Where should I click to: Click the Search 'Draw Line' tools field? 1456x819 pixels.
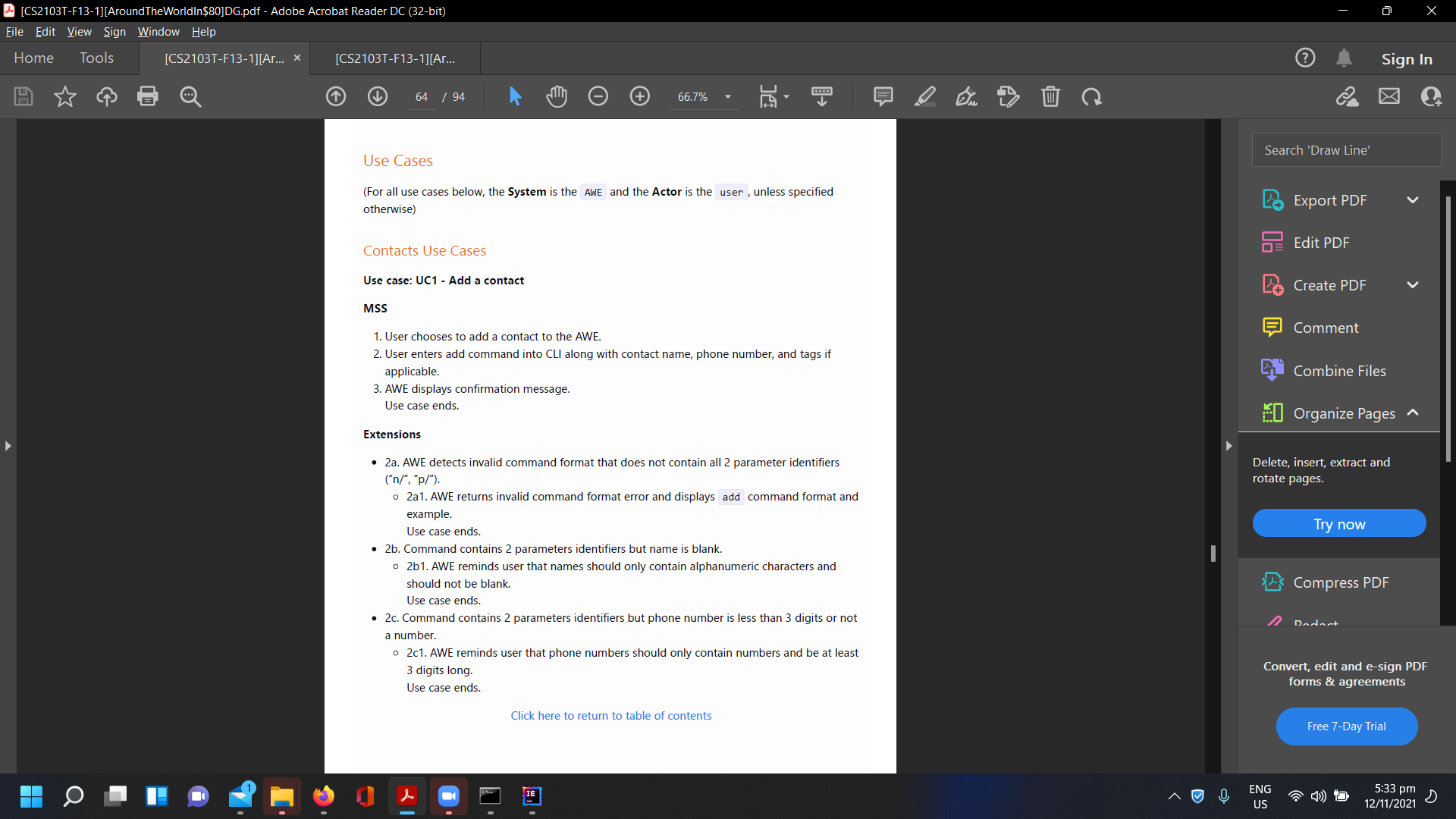pos(1346,150)
